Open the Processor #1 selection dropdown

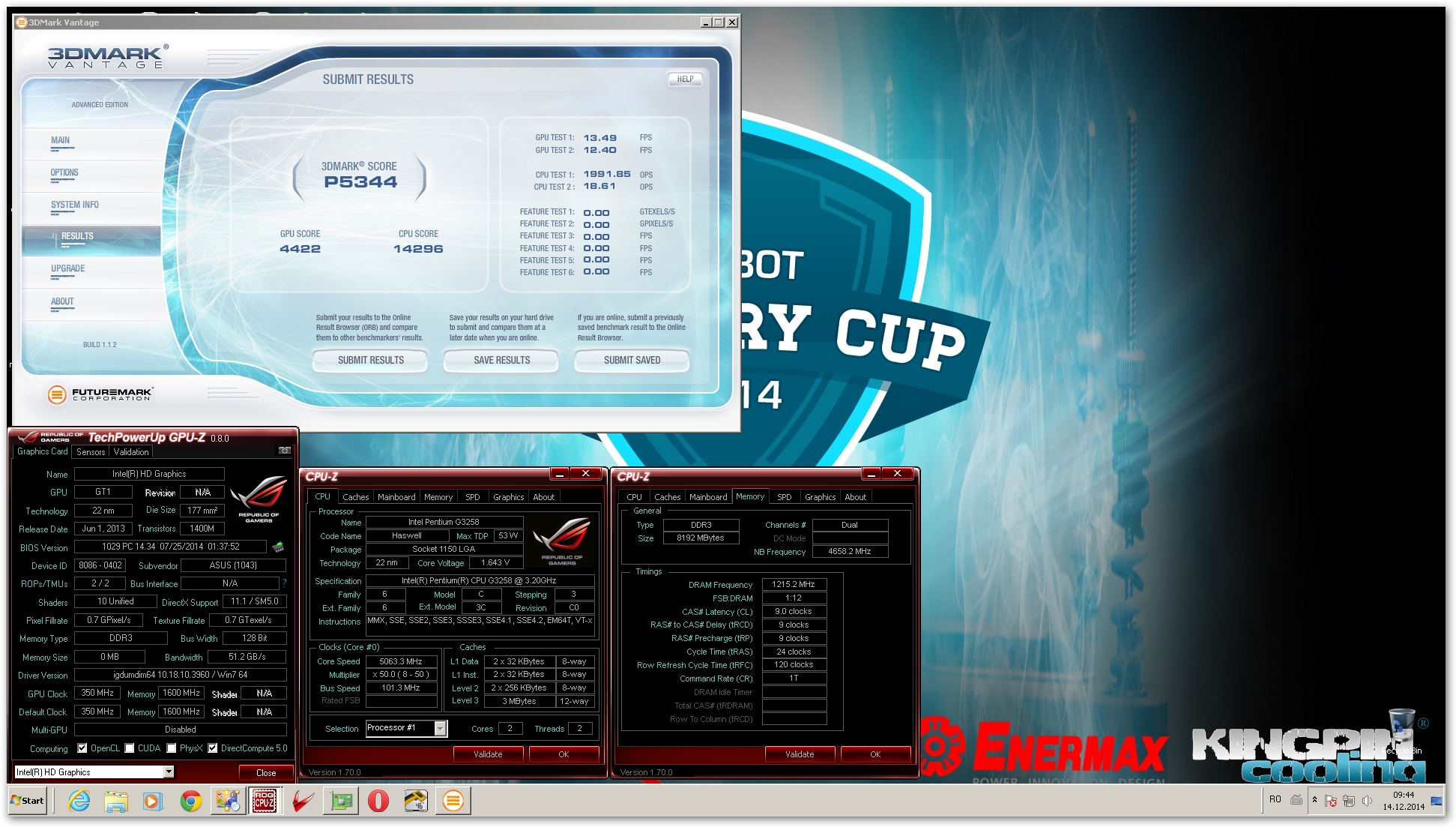point(406,728)
